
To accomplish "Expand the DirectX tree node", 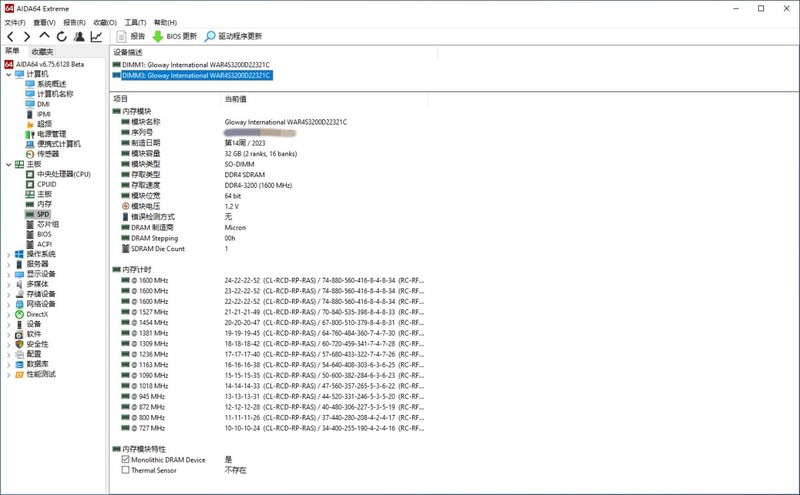I will 8,314.
